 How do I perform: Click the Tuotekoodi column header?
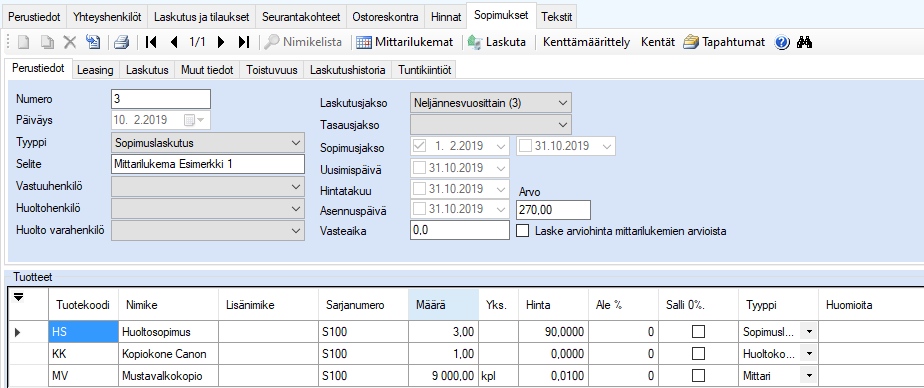point(83,305)
